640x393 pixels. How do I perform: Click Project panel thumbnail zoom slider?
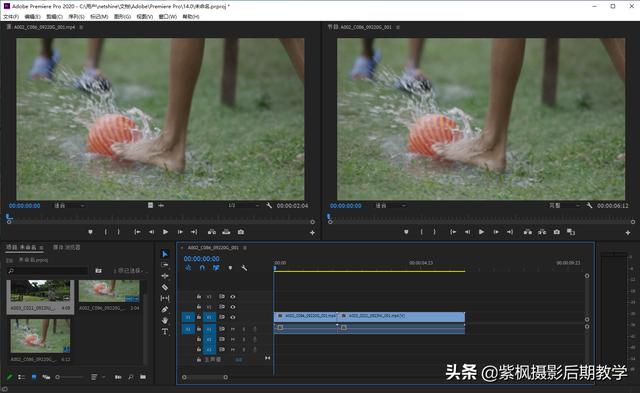70,377
